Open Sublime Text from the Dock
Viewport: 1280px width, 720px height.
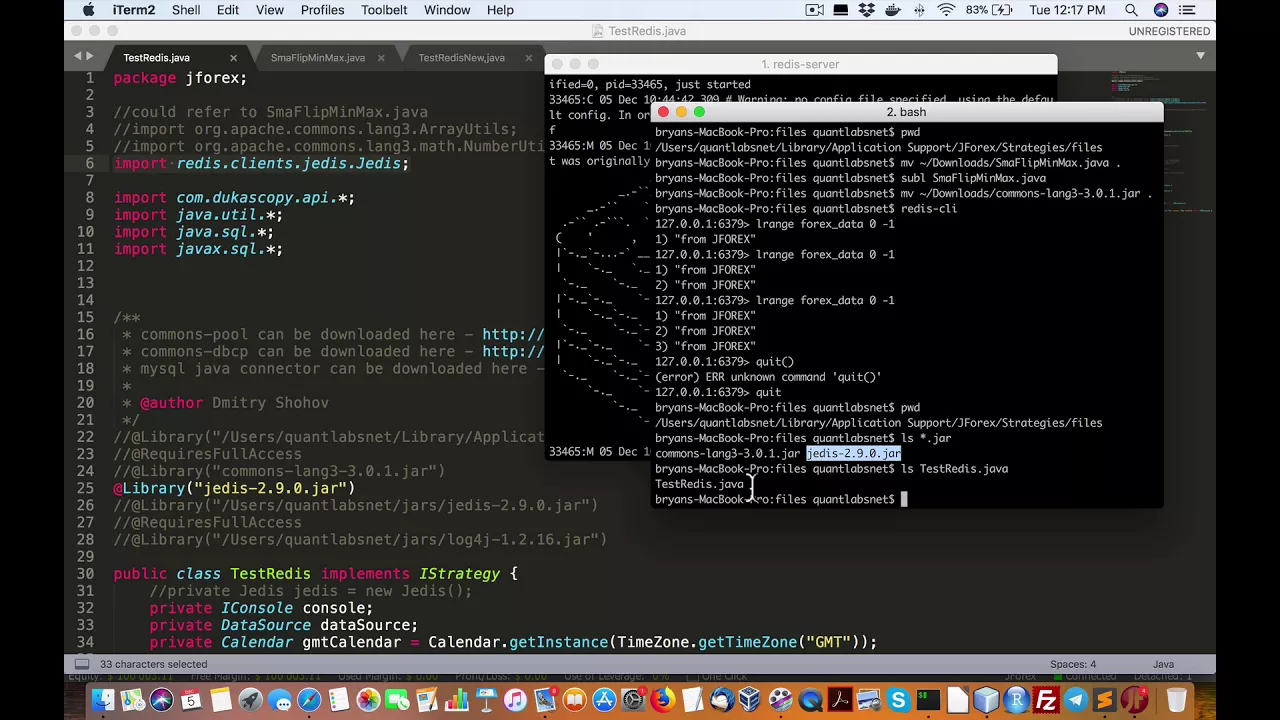(1105, 700)
